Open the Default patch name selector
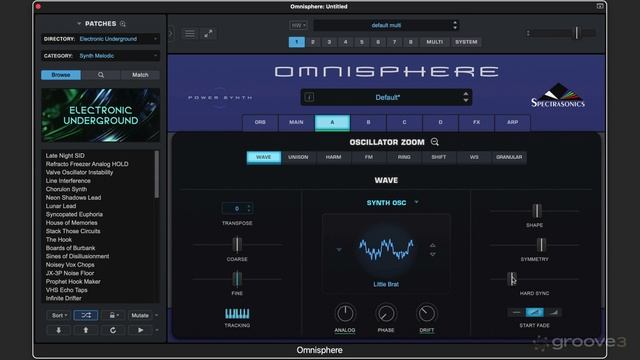640x360 pixels. 386,97
